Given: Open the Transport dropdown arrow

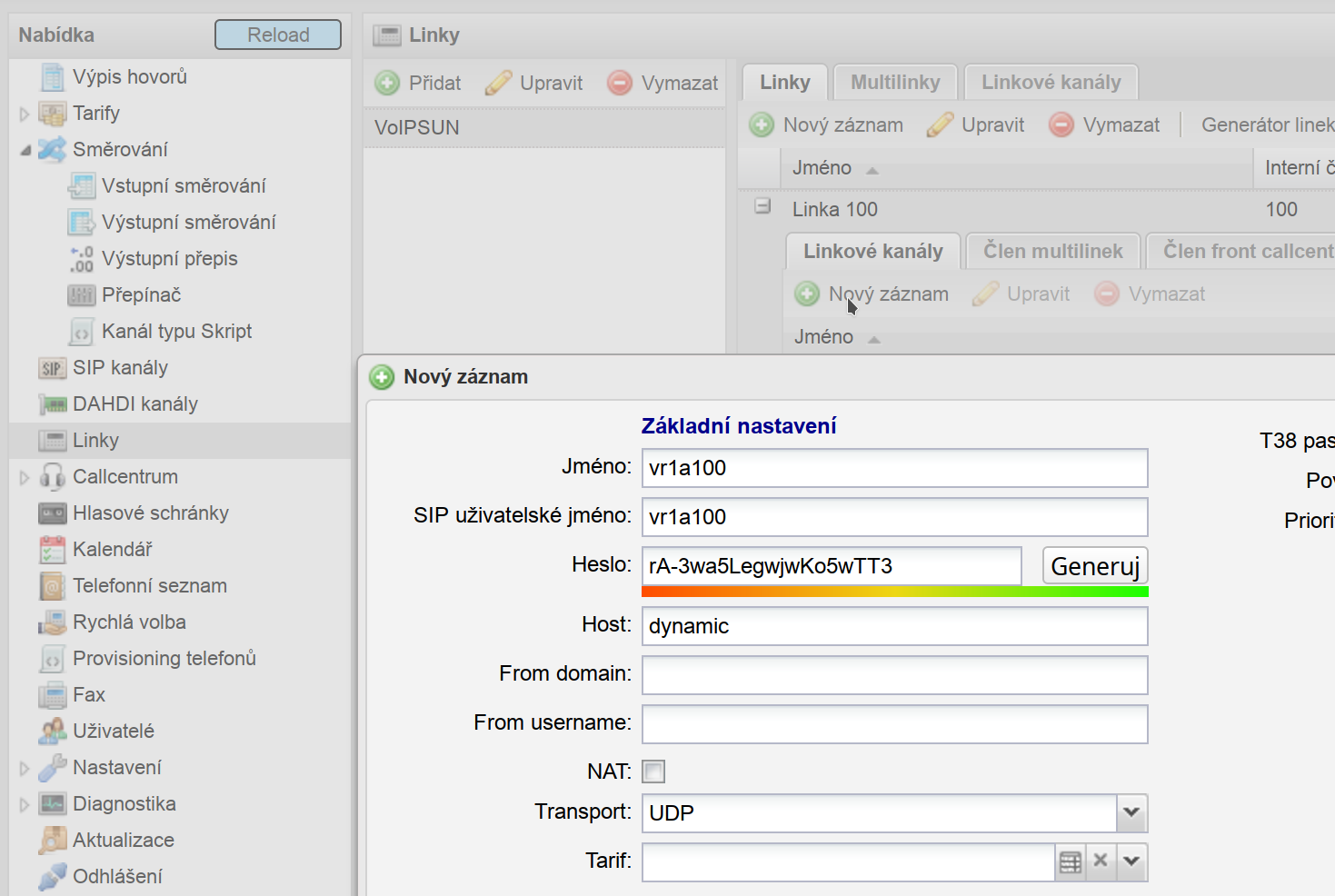Looking at the screenshot, I should (x=1131, y=812).
